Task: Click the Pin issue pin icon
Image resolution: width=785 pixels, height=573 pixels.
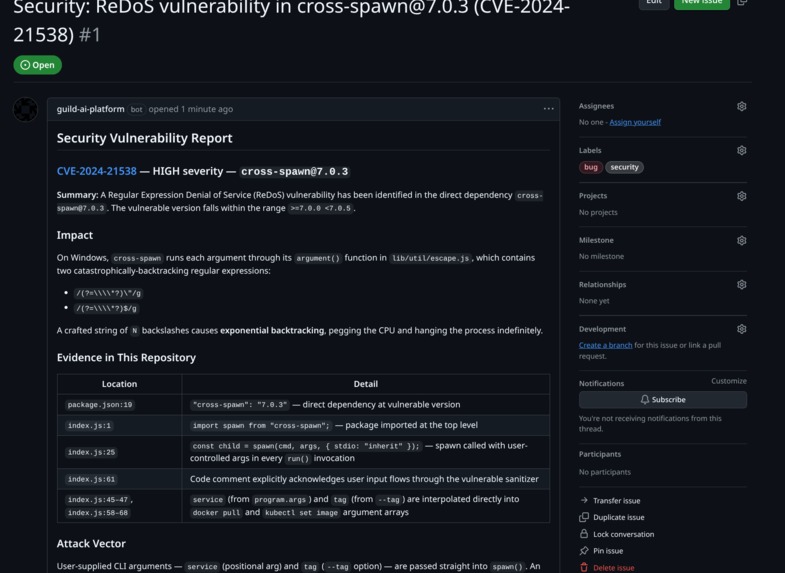Action: point(584,550)
